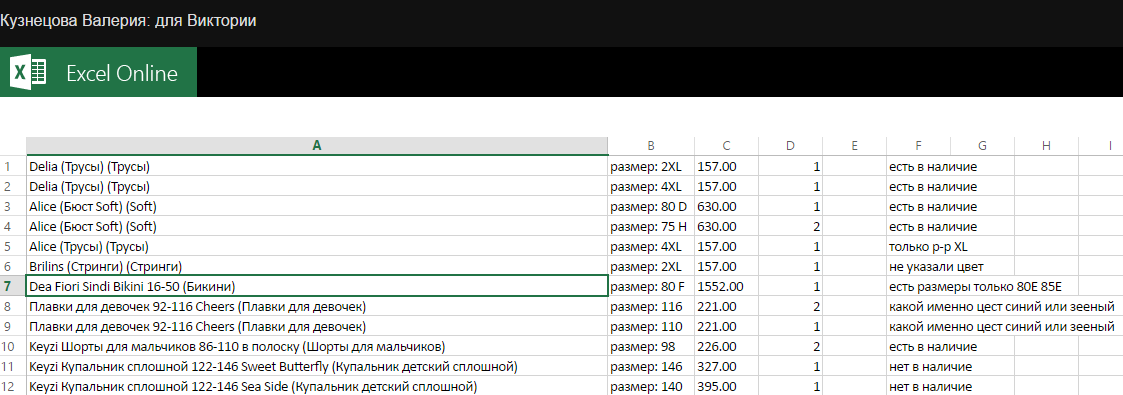The height and width of the screenshot is (395, 1123).
Task: Select cell 'размер: 80 F'
Action: [651, 287]
